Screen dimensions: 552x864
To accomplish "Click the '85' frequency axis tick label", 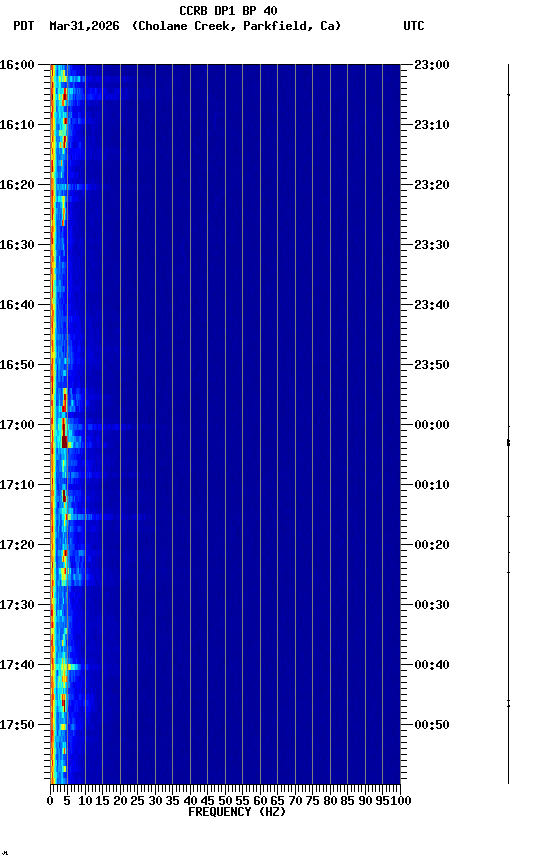I will (348, 802).
